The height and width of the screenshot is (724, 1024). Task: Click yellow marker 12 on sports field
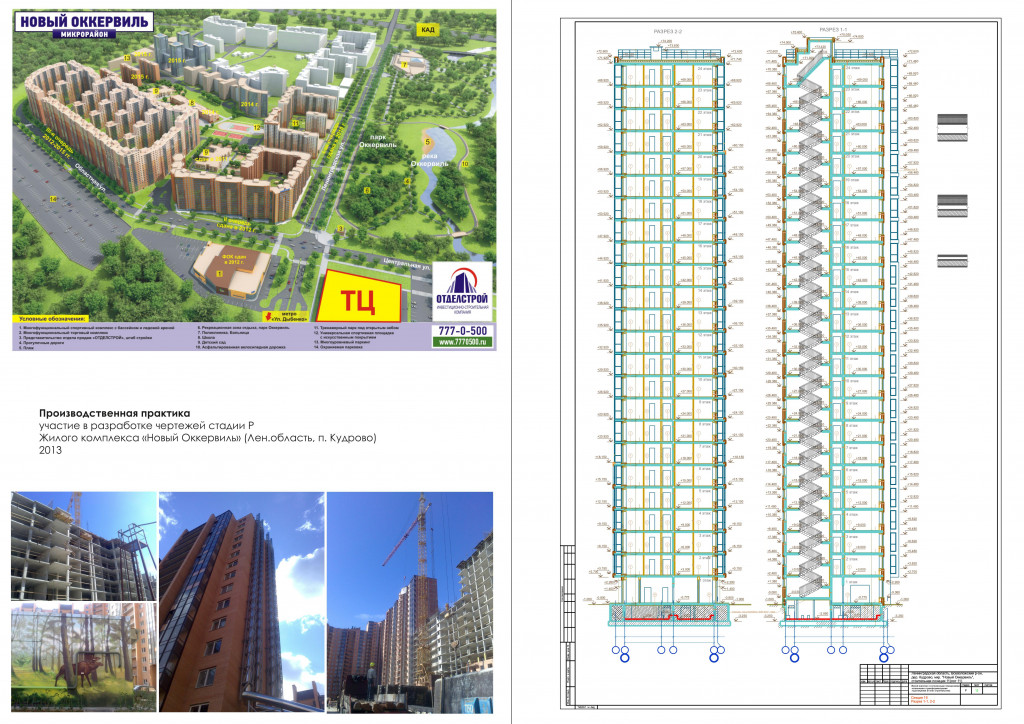point(257,128)
